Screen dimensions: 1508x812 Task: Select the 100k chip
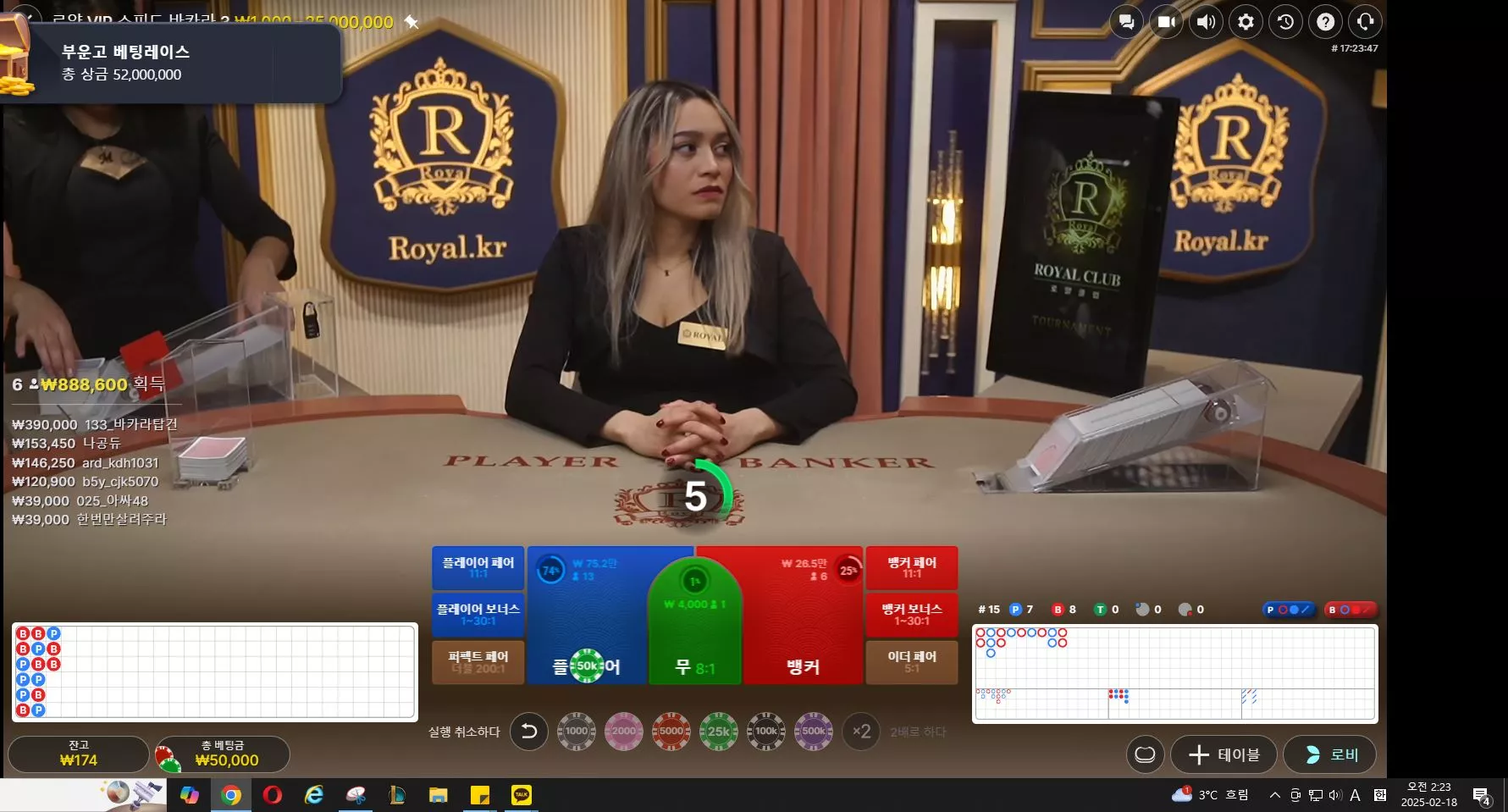(x=766, y=732)
